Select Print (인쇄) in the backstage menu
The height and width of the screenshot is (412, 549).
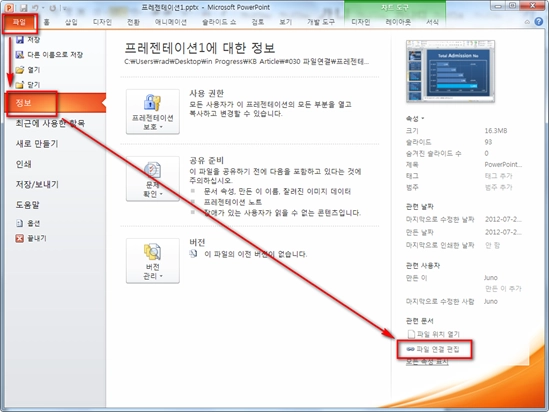pos(23,164)
